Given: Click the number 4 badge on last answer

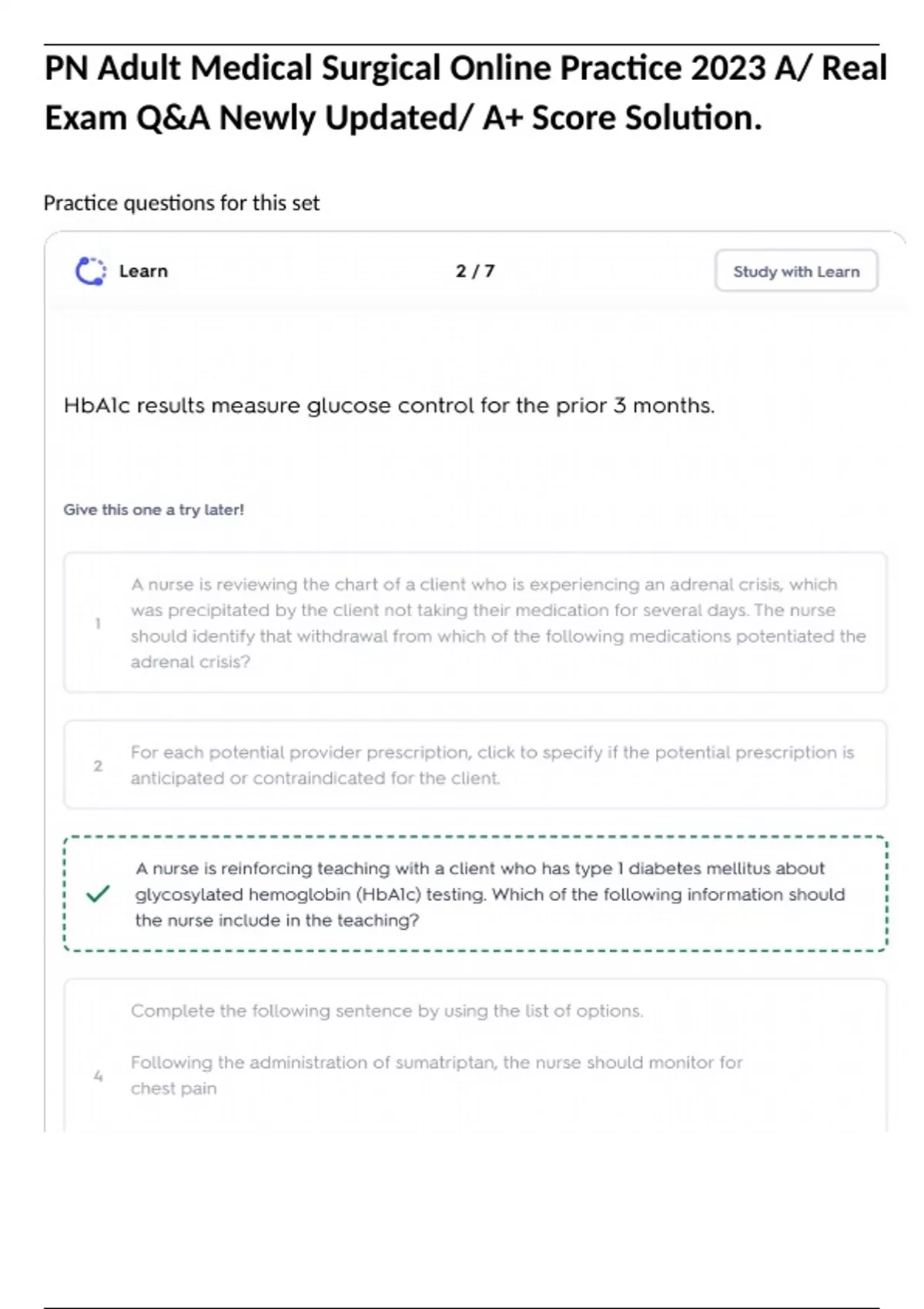Looking at the screenshot, I should pos(98,1076).
